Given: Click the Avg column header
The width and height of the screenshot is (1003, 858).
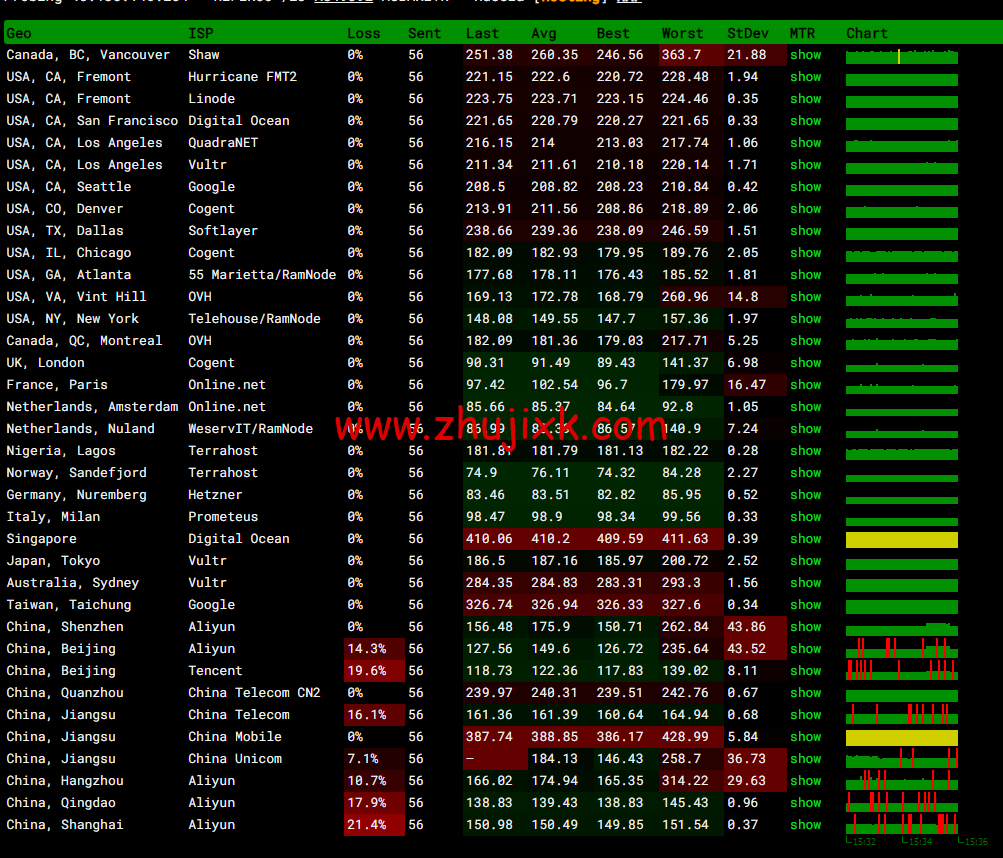Looking at the screenshot, I should (x=545, y=33).
